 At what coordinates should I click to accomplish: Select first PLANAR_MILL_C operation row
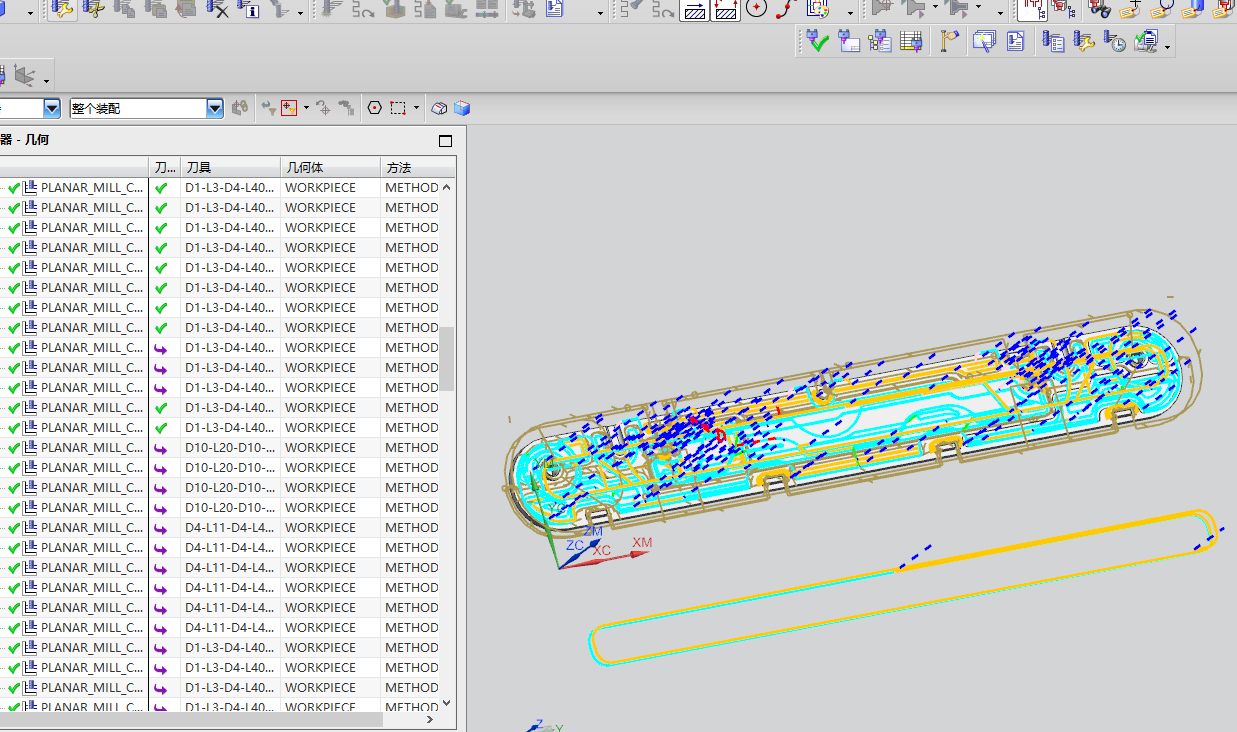pyautogui.click(x=90, y=187)
